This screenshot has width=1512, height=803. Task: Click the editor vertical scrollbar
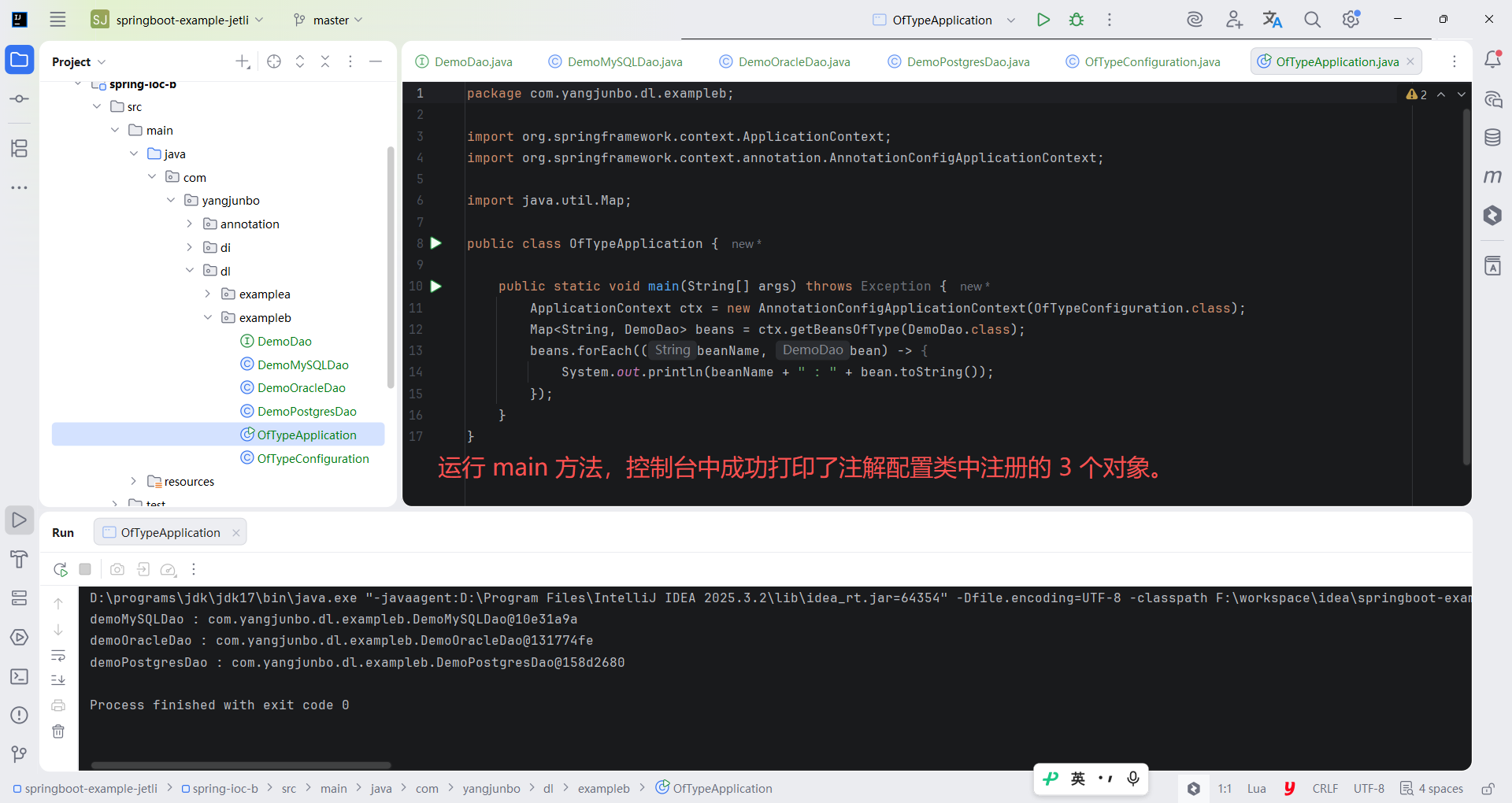1466,287
